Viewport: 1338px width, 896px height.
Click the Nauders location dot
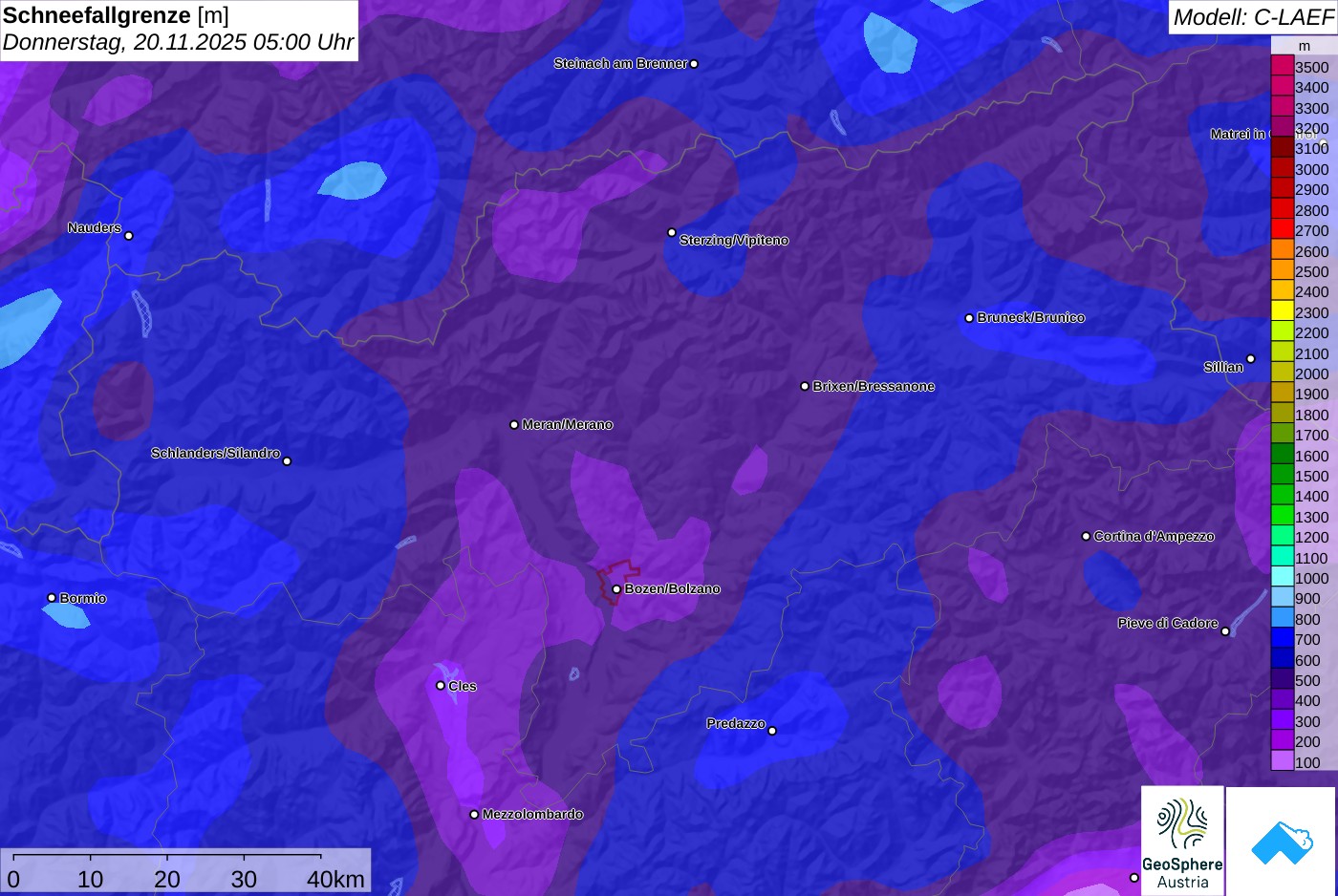(129, 235)
